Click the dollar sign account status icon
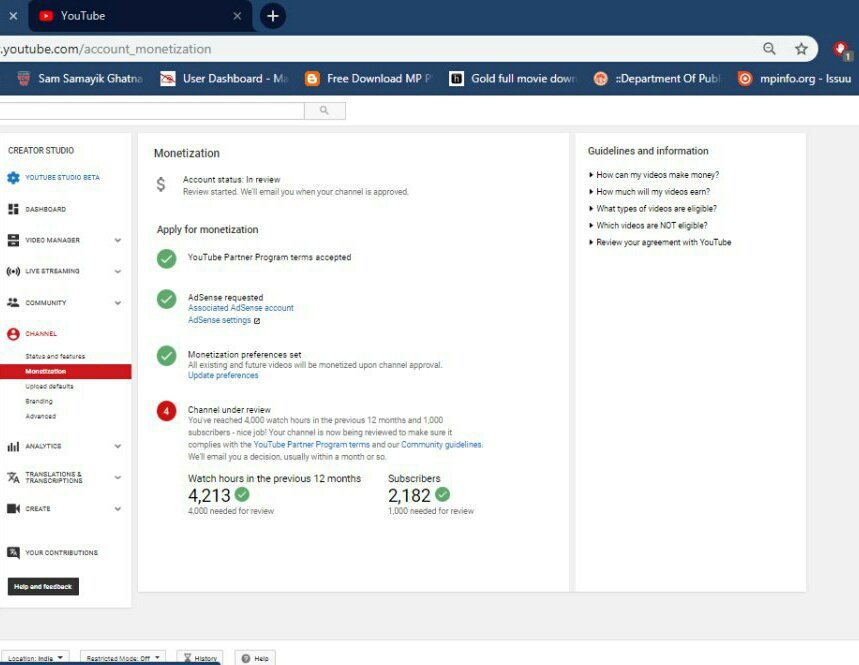Viewport: 859px width, 665px height. click(x=161, y=185)
